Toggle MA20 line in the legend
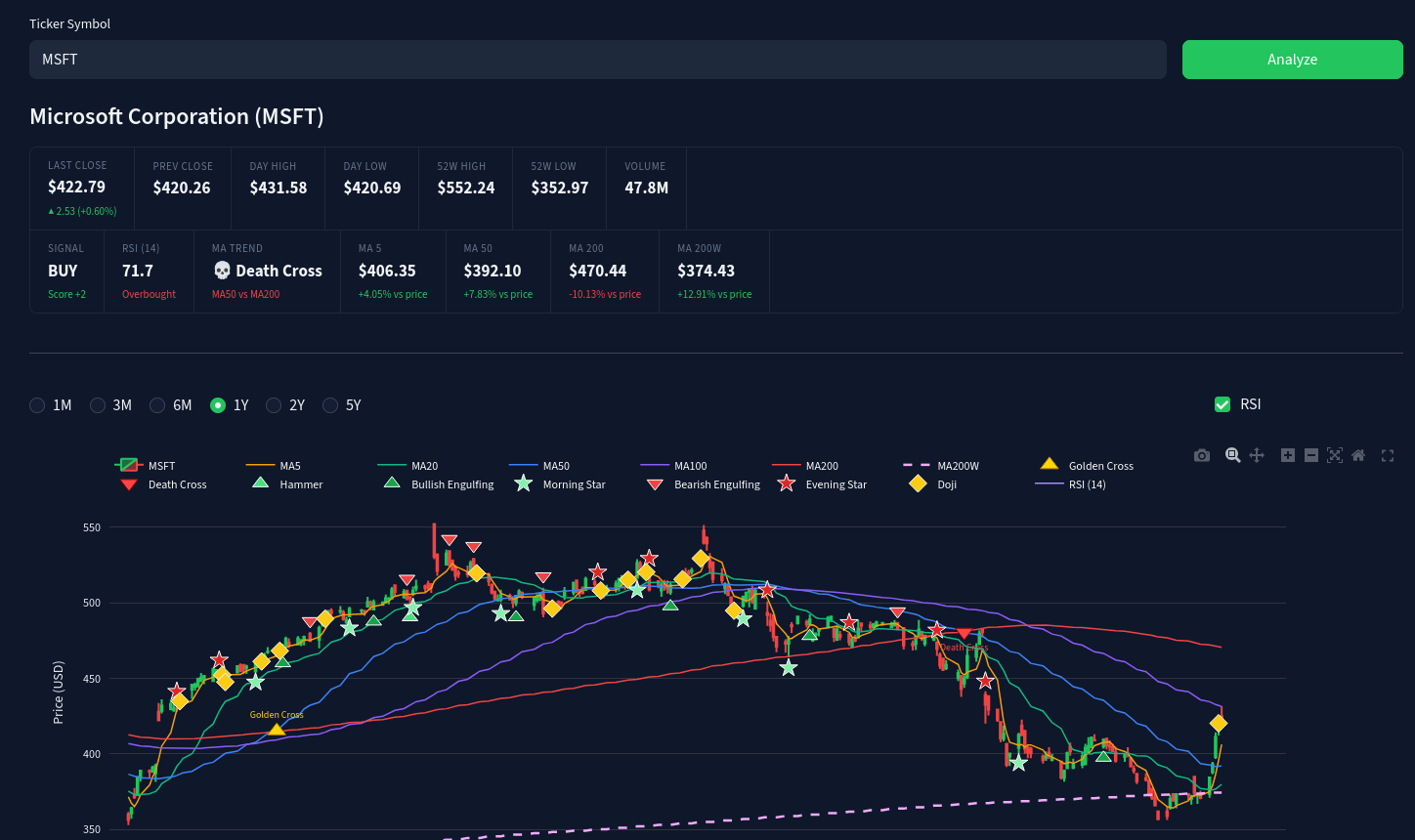 click(407, 466)
